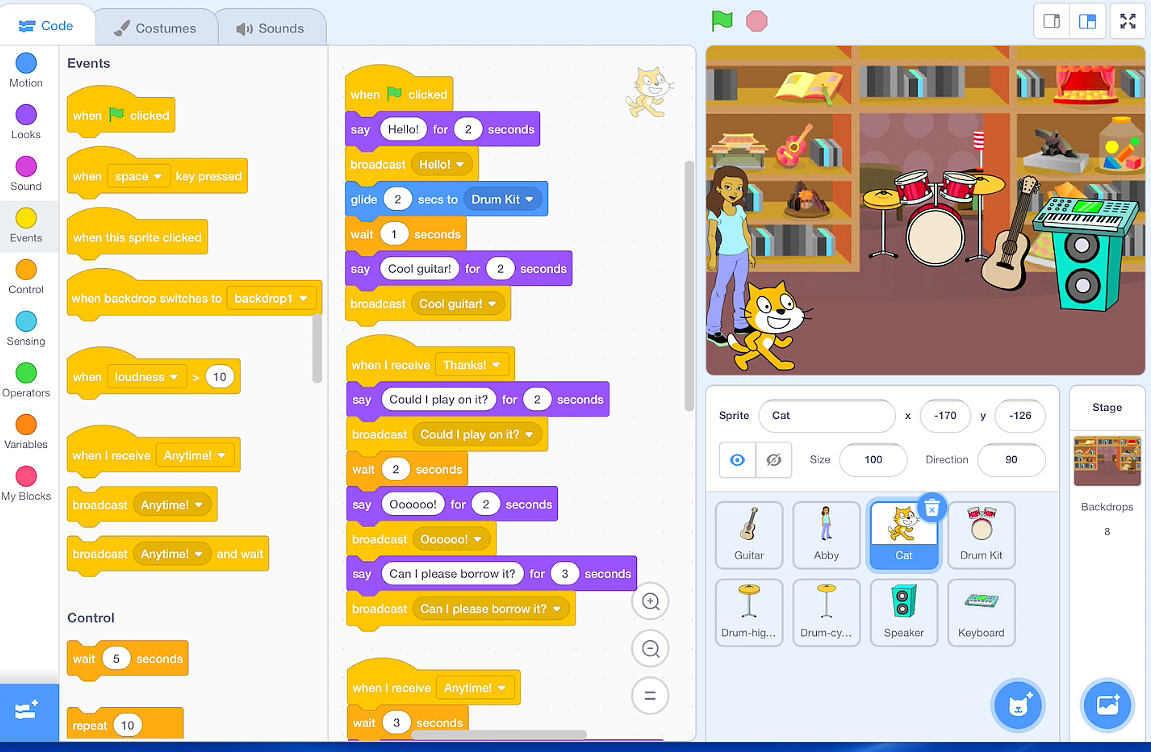Click the Size field showing 100
Image resolution: width=1151 pixels, height=752 pixels.
click(874, 460)
